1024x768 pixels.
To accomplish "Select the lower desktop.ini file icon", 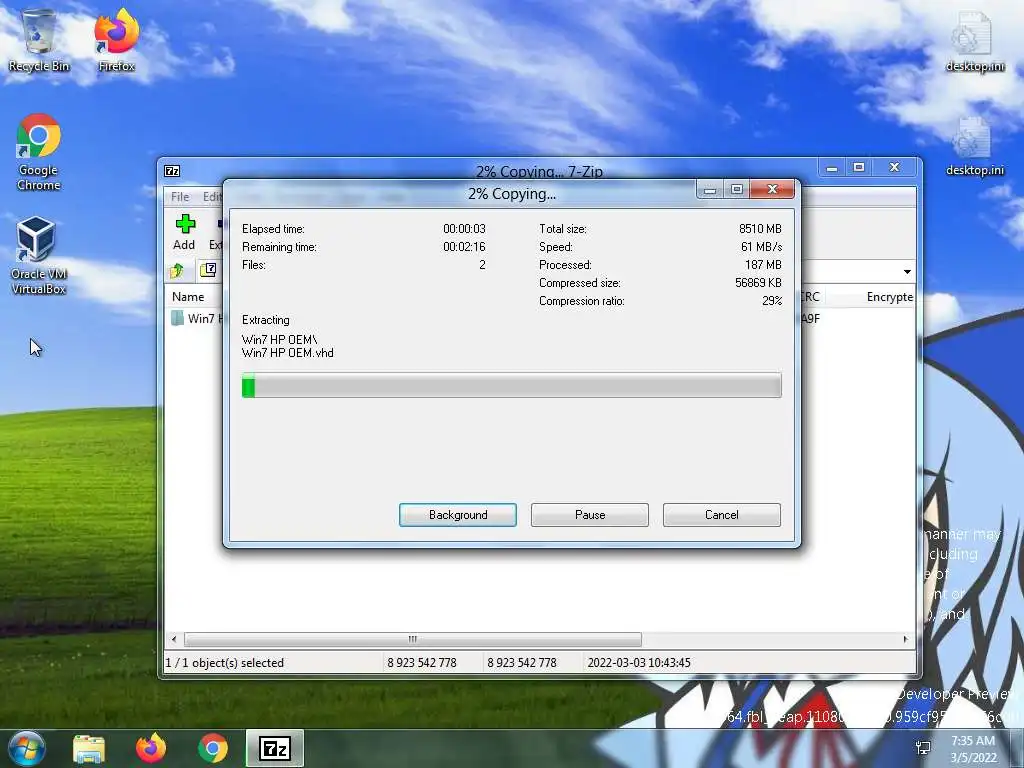I will tap(974, 146).
